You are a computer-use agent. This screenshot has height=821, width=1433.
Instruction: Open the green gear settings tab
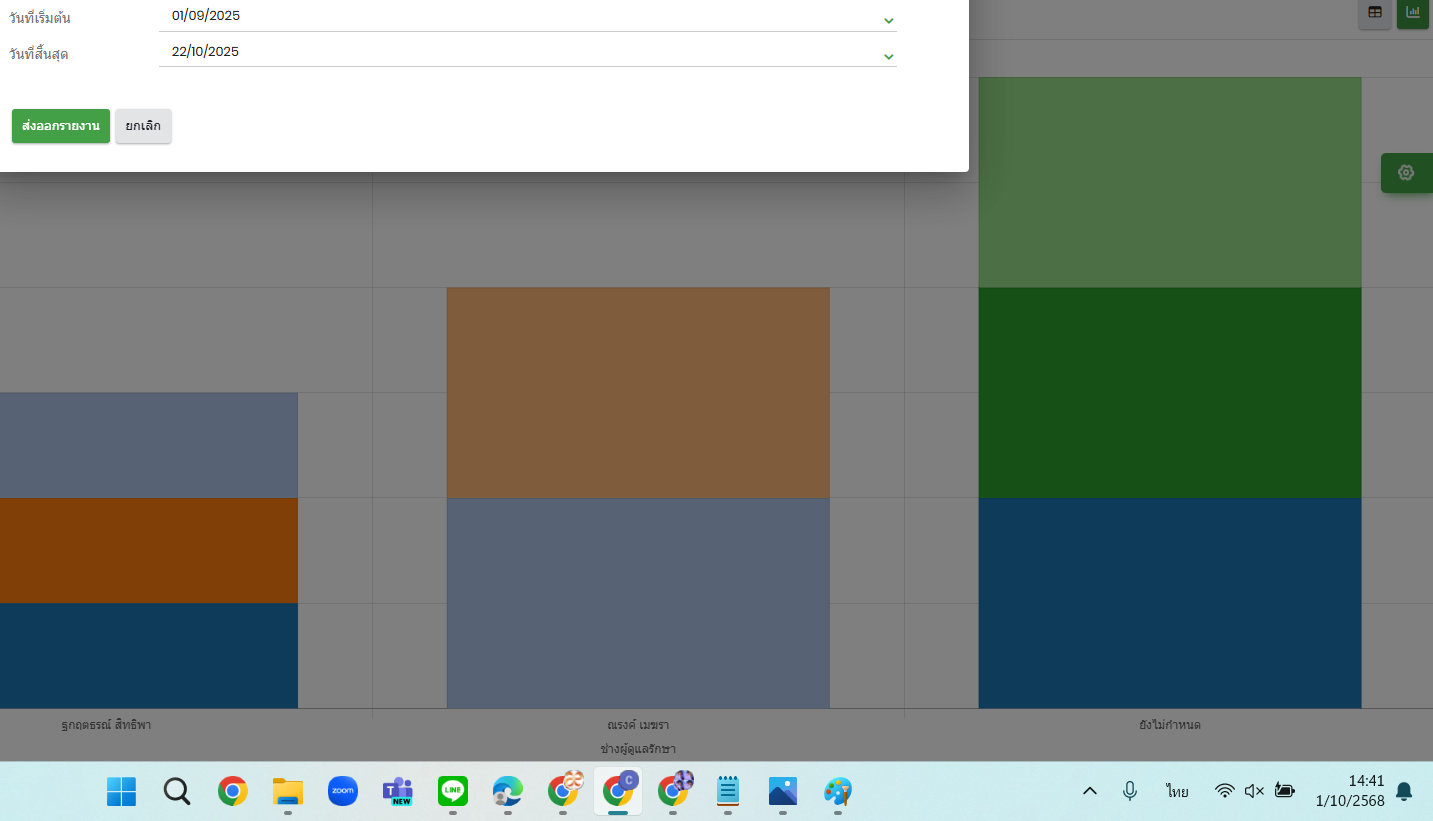pos(1406,173)
